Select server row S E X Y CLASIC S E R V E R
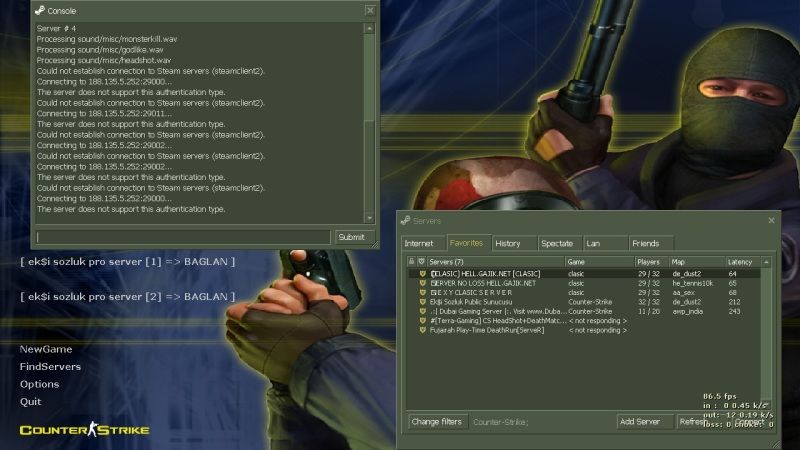The image size is (800, 450). coord(584,293)
